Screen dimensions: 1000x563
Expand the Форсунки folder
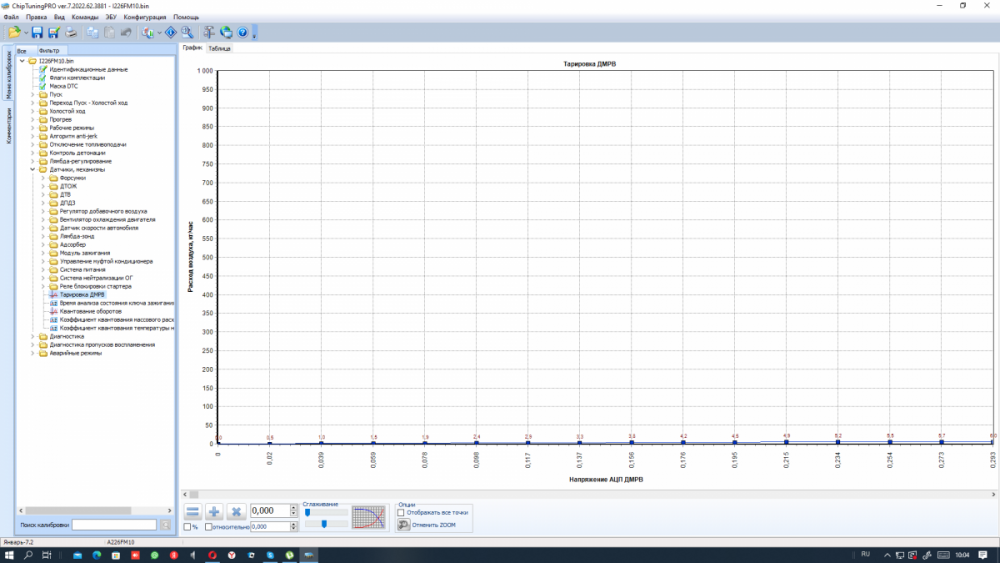[43, 178]
